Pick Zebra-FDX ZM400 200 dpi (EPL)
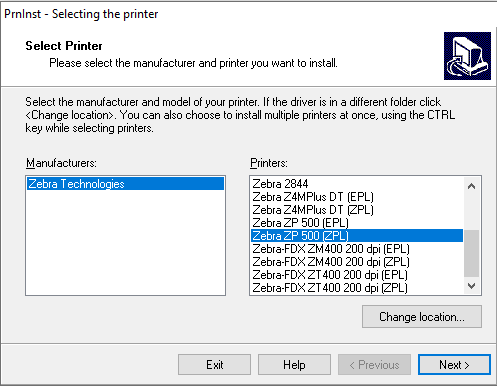Viewport: 497px width, 386px height. coord(357,249)
